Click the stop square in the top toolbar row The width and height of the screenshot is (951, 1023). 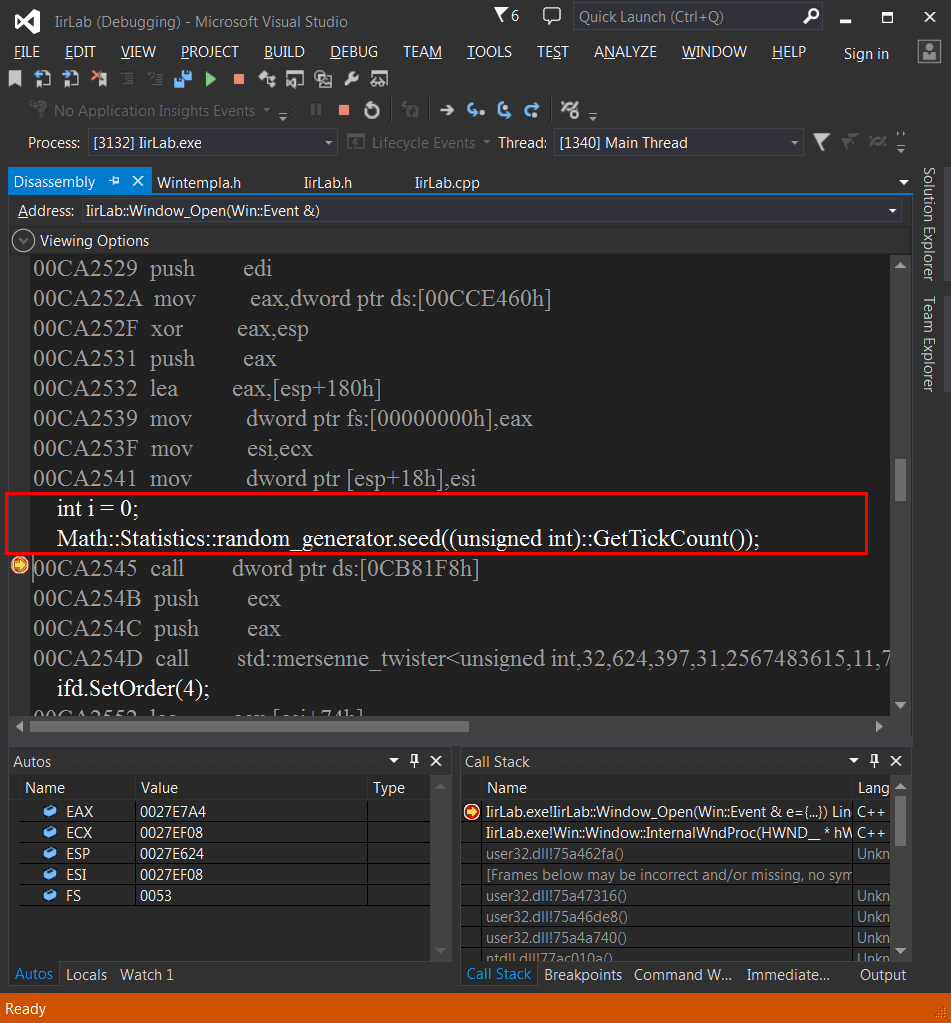[x=239, y=79]
